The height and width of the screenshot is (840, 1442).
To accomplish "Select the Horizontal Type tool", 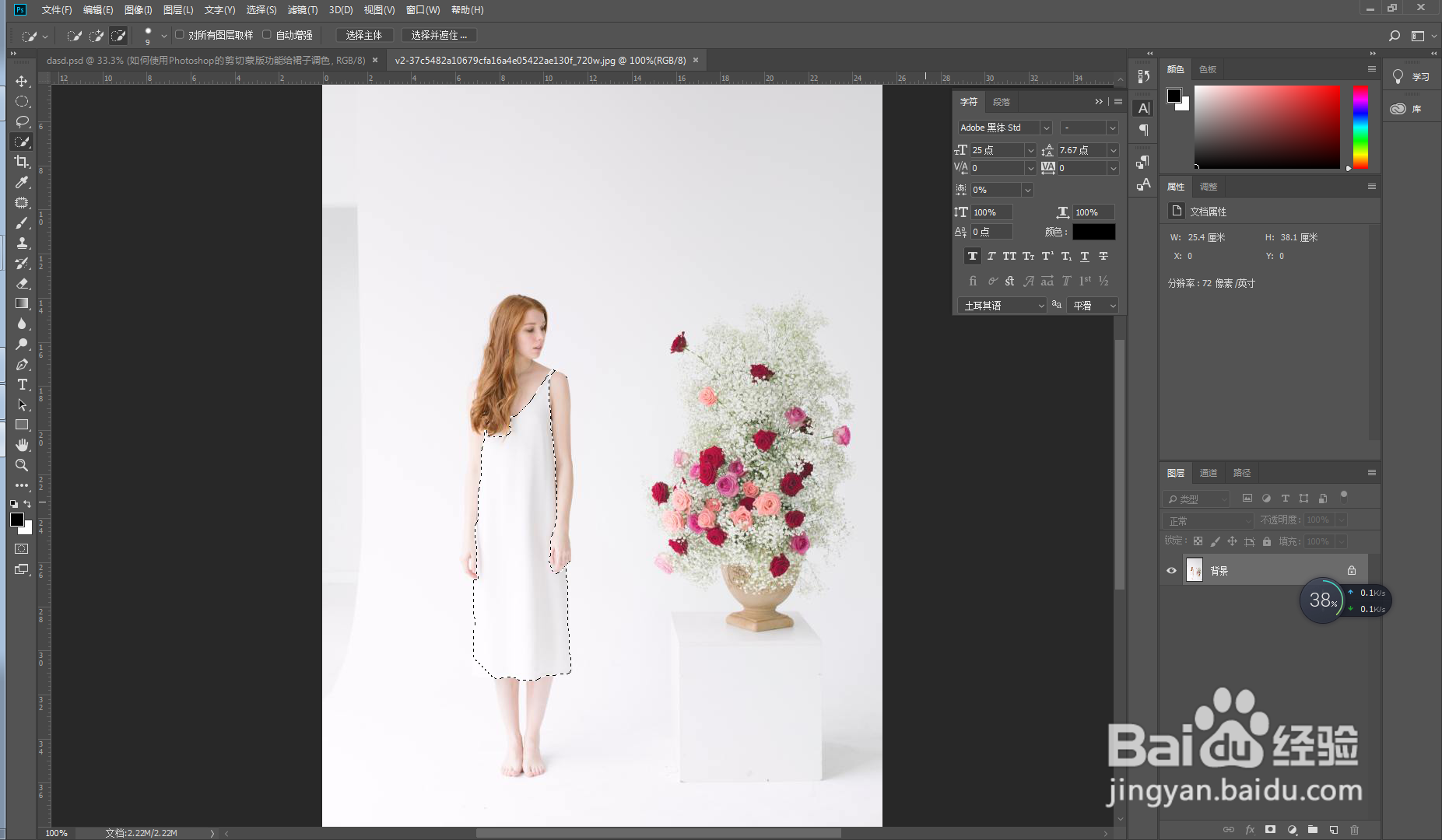I will coord(22,385).
